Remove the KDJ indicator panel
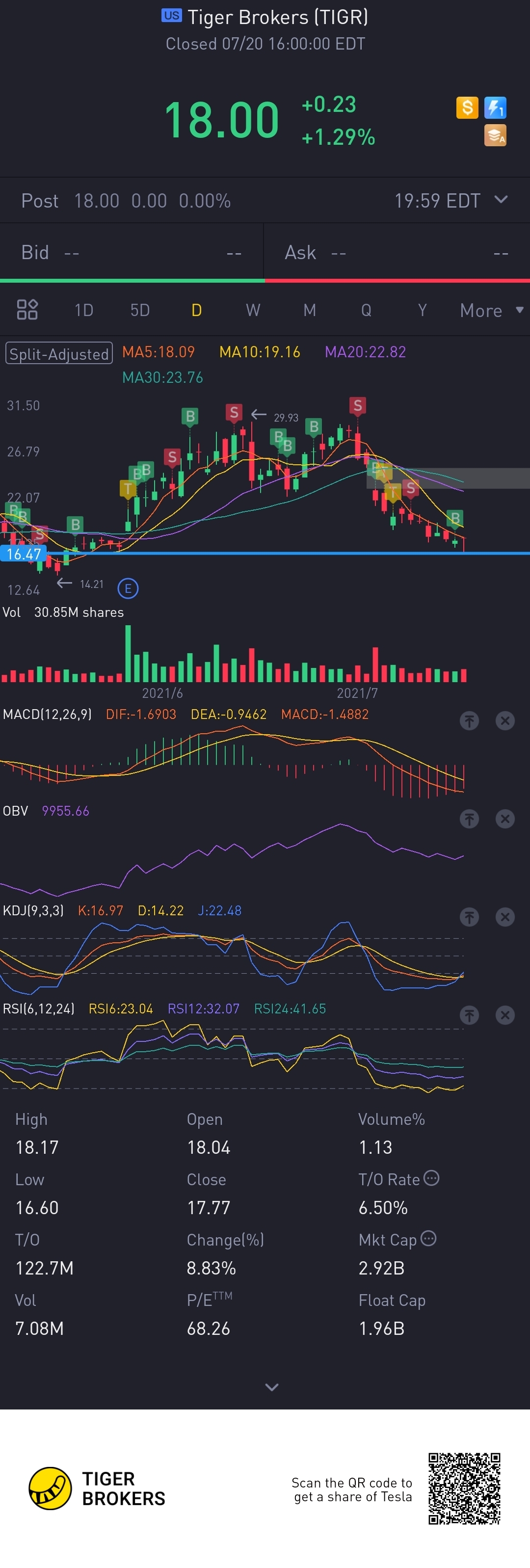This screenshot has width=530, height=1568. [x=505, y=917]
